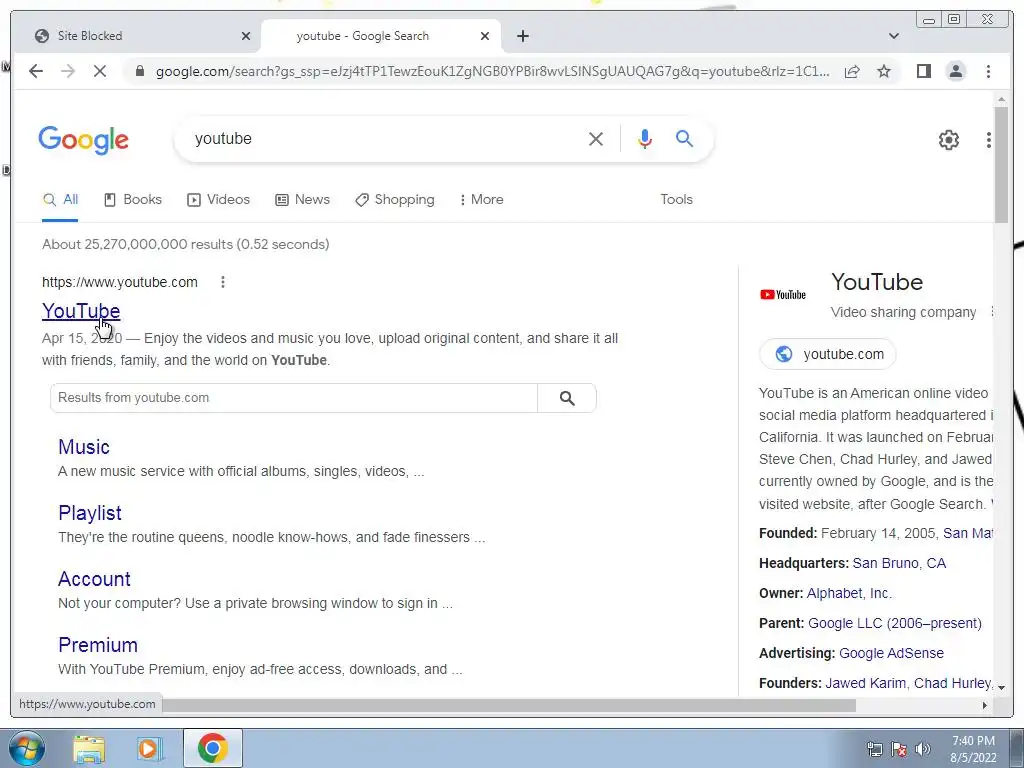This screenshot has height=768, width=1024.
Task: Open the Playlist sitelink
Action: pyautogui.click(x=89, y=513)
